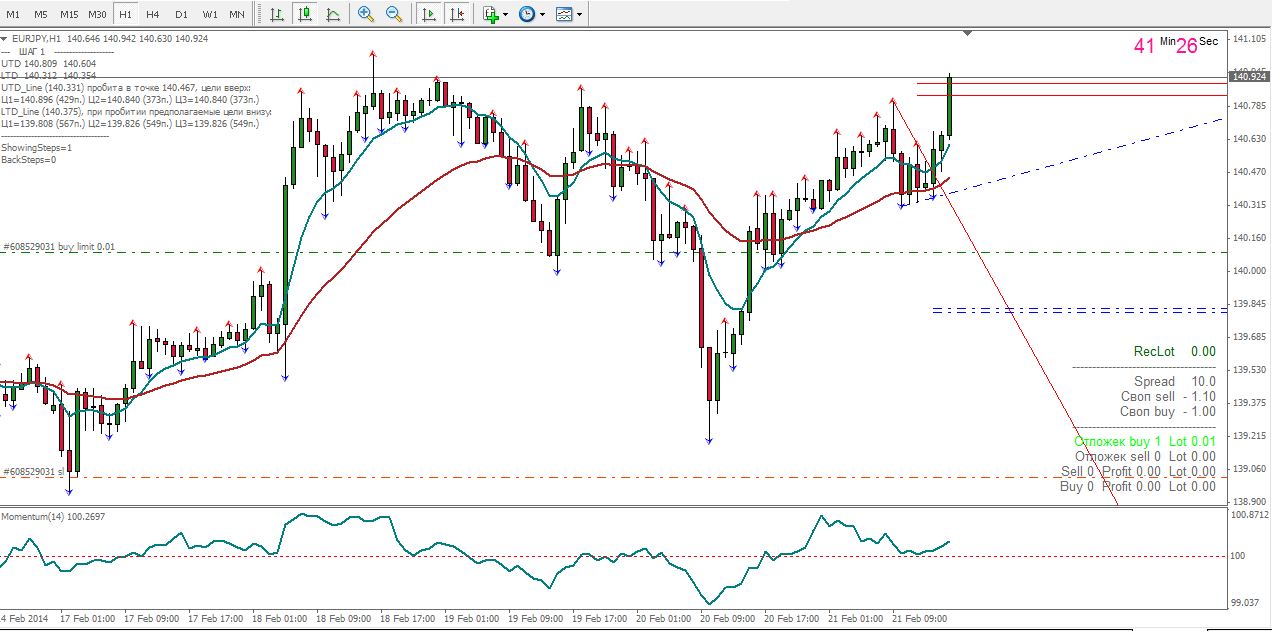Switch chart to line chart mode

click(332, 14)
